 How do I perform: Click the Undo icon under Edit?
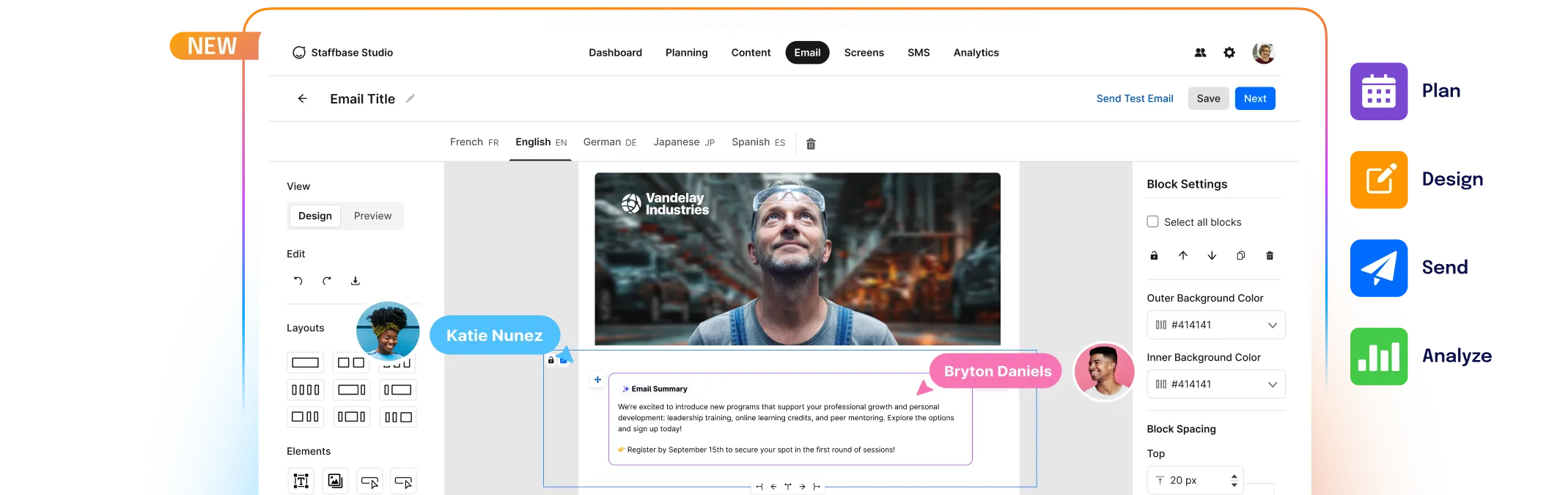coord(298,281)
